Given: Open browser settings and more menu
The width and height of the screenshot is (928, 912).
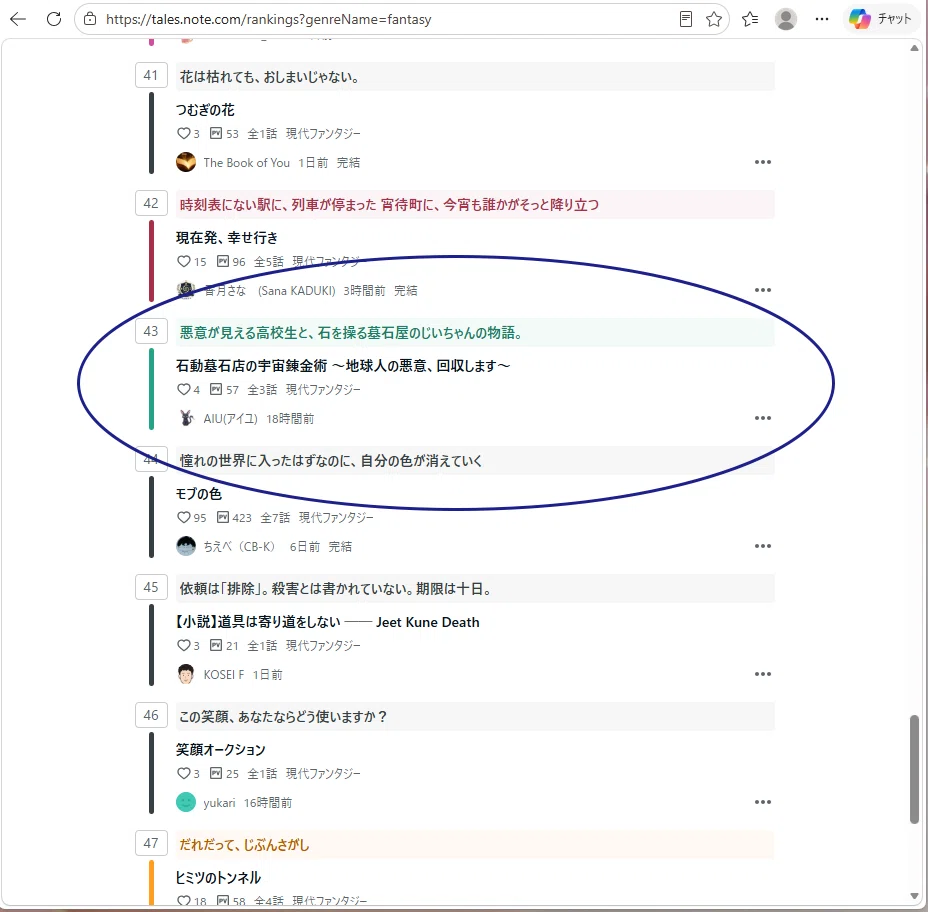Looking at the screenshot, I should click(x=821, y=19).
